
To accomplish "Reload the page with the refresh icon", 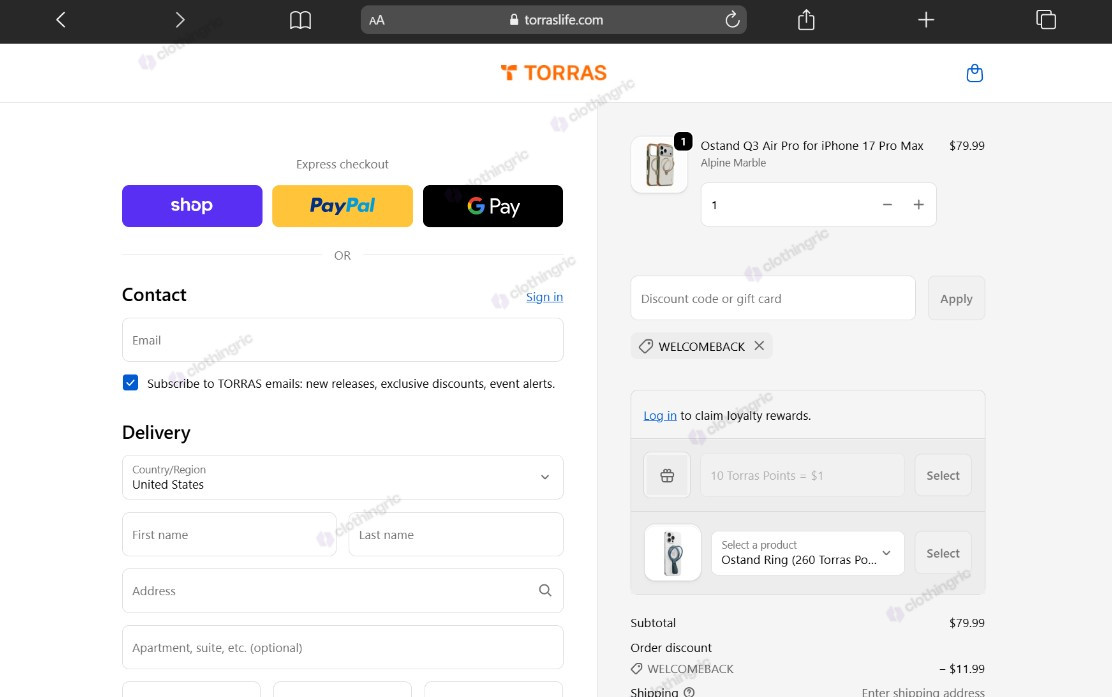I will pos(733,20).
